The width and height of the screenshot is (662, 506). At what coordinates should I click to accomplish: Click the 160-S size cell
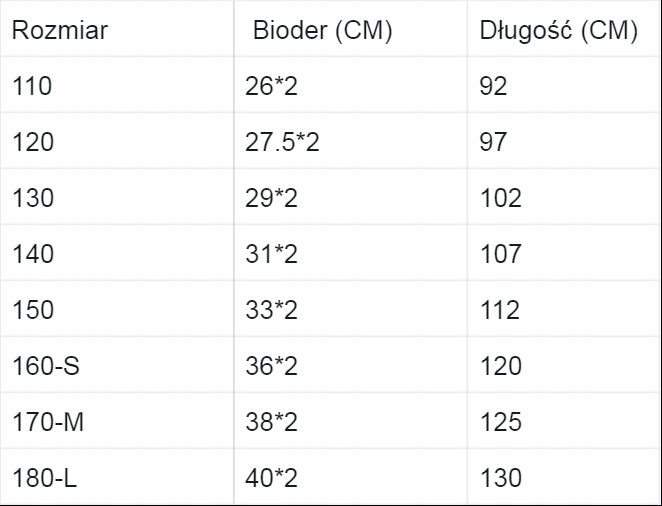(x=46, y=366)
